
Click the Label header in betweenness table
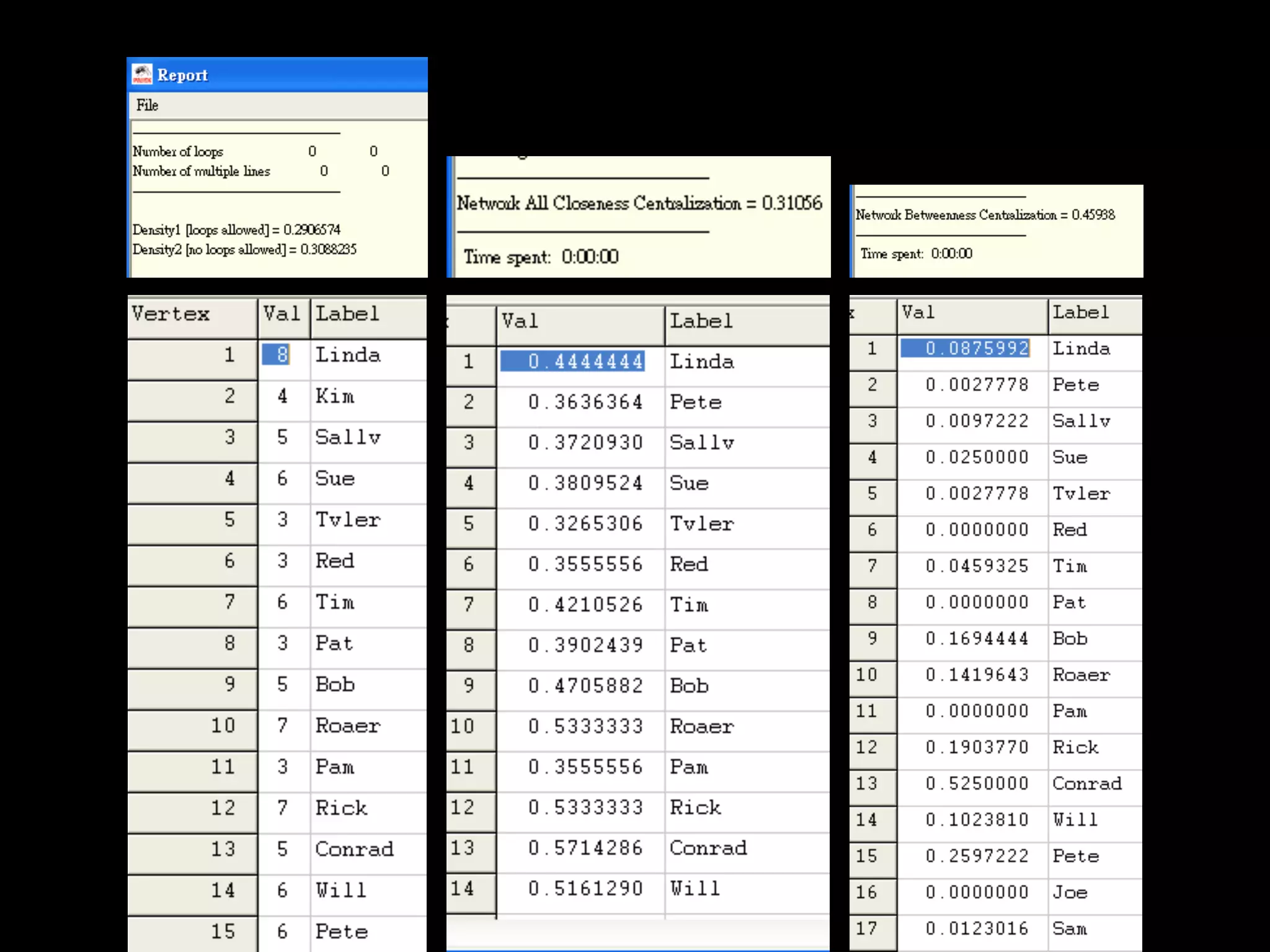point(1081,312)
